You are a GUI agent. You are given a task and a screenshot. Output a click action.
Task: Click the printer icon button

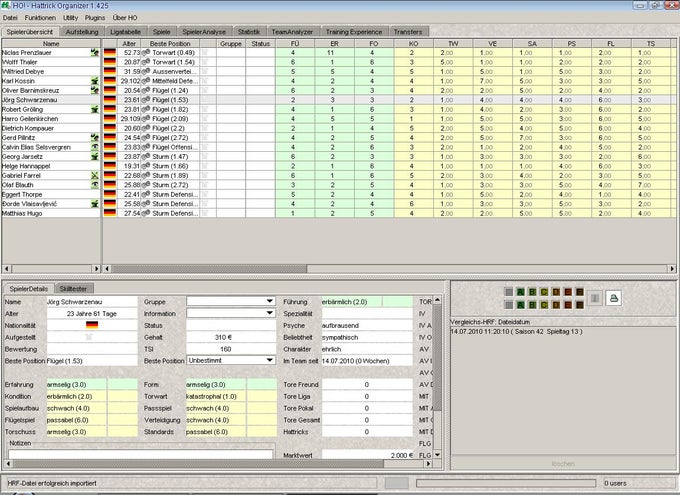(x=613, y=298)
